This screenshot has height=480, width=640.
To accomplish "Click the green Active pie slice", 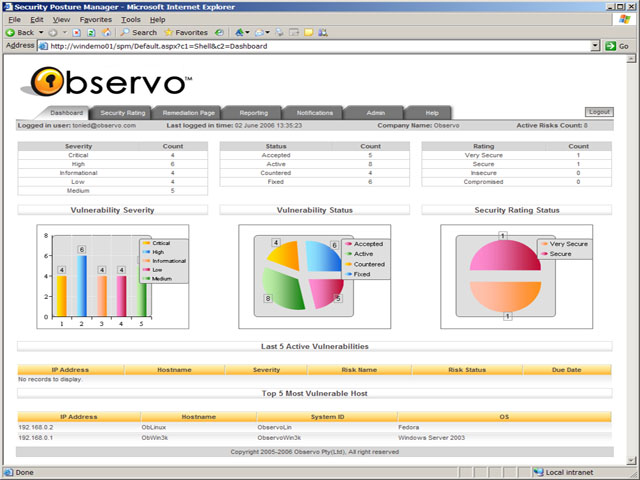I will 283,289.
